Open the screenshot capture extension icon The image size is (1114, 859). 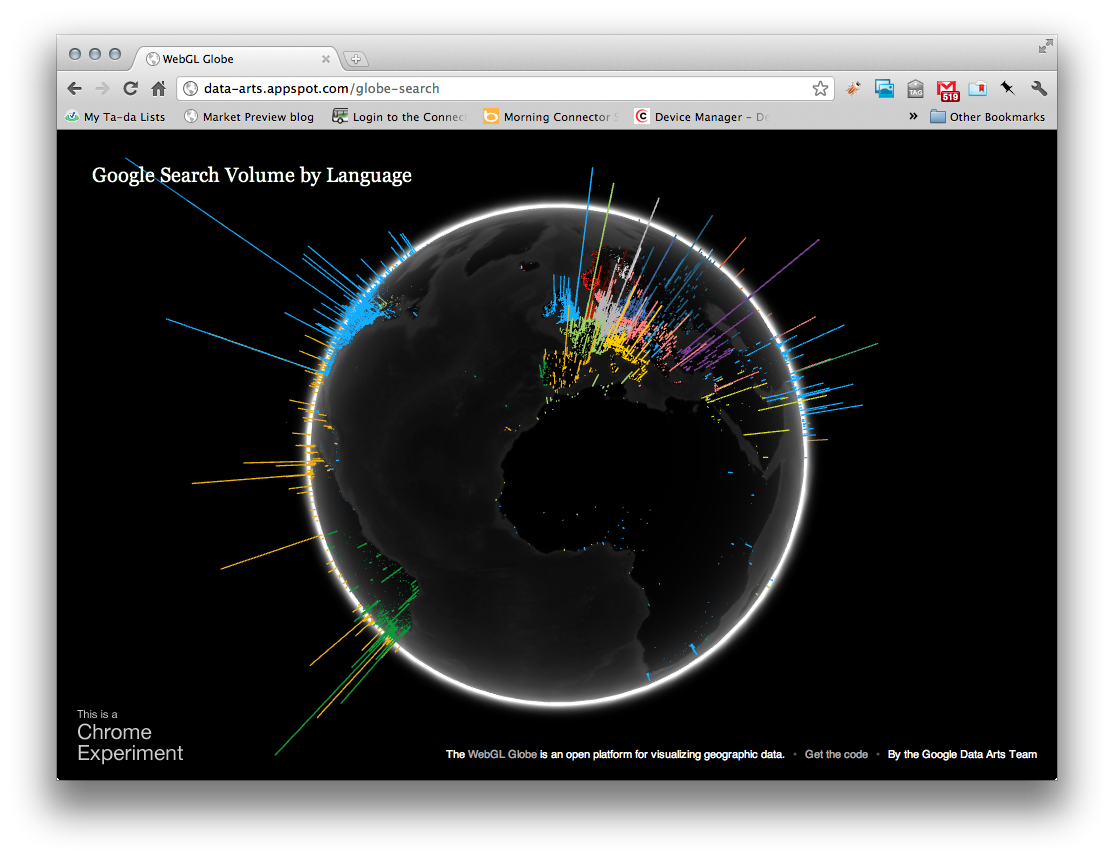pyautogui.click(x=884, y=89)
